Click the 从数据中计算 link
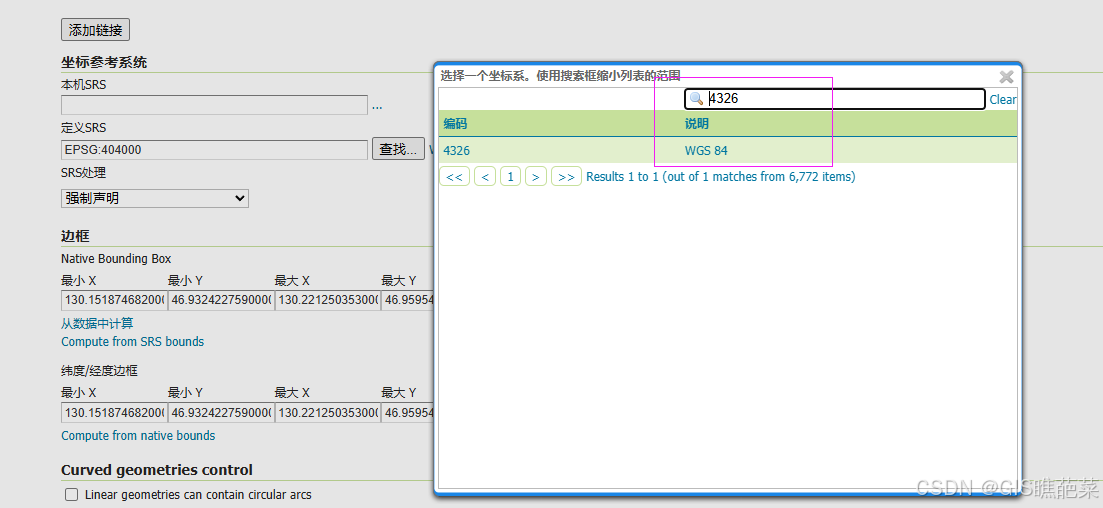 tap(97, 324)
